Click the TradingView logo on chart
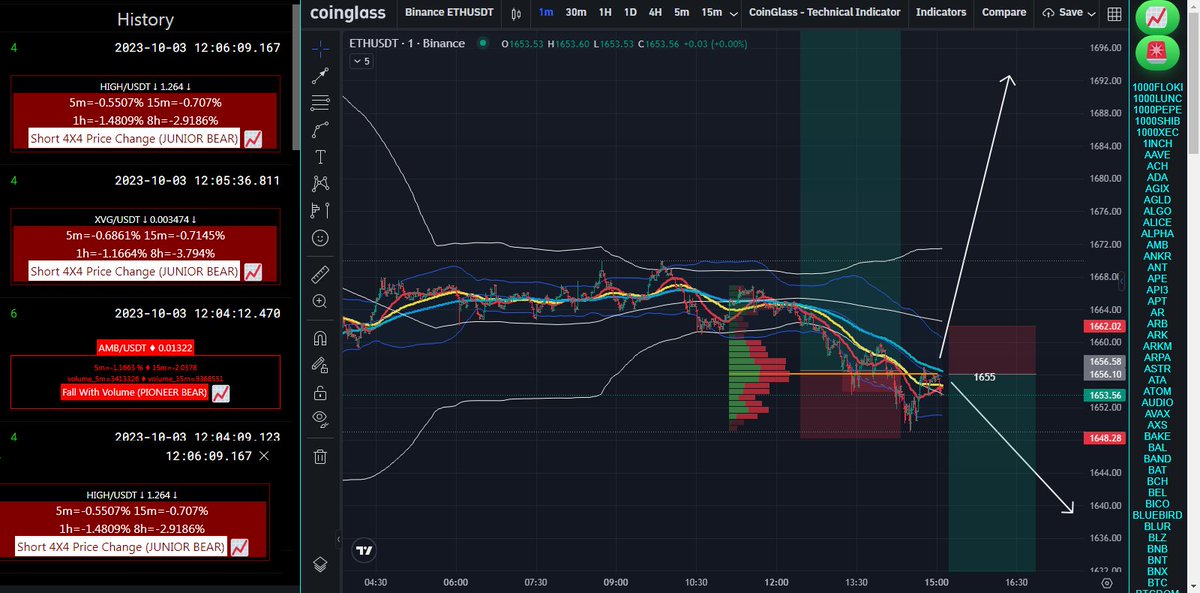Viewport: 1200px width, 593px height. coord(364,550)
